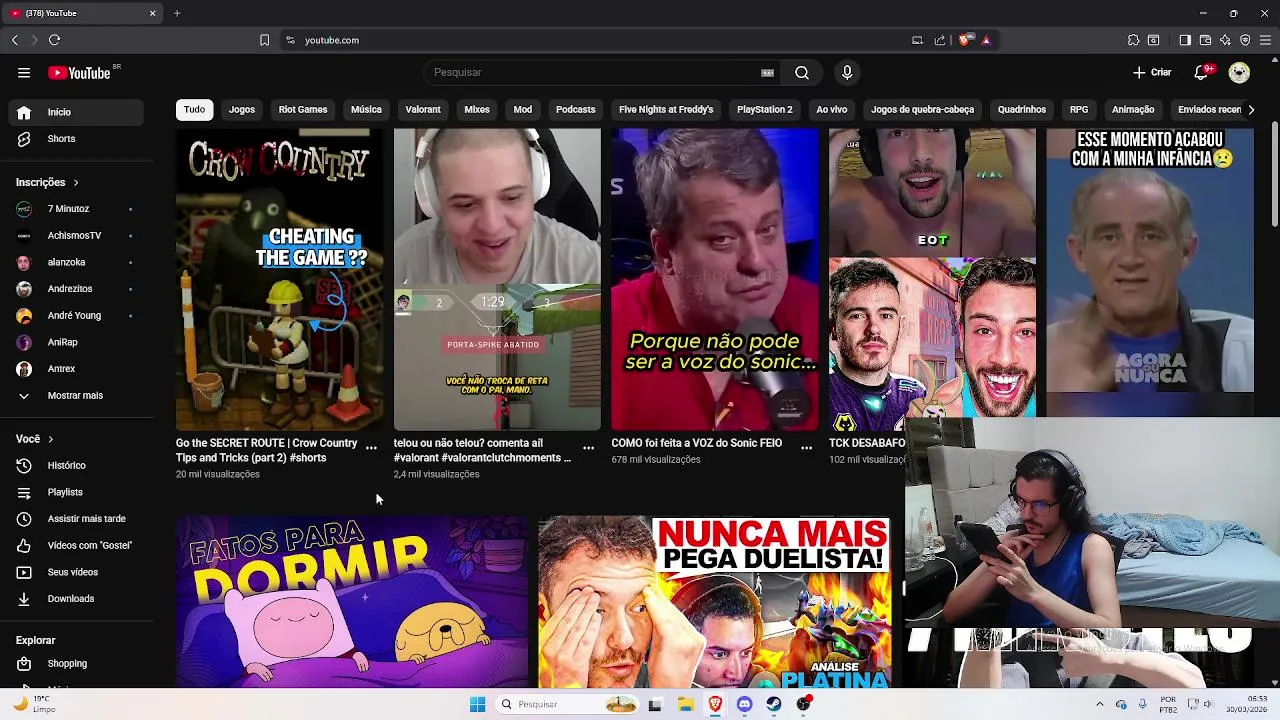This screenshot has width=1280, height=720.
Task: Open more options for telou ou não telou short
Action: tap(589, 448)
